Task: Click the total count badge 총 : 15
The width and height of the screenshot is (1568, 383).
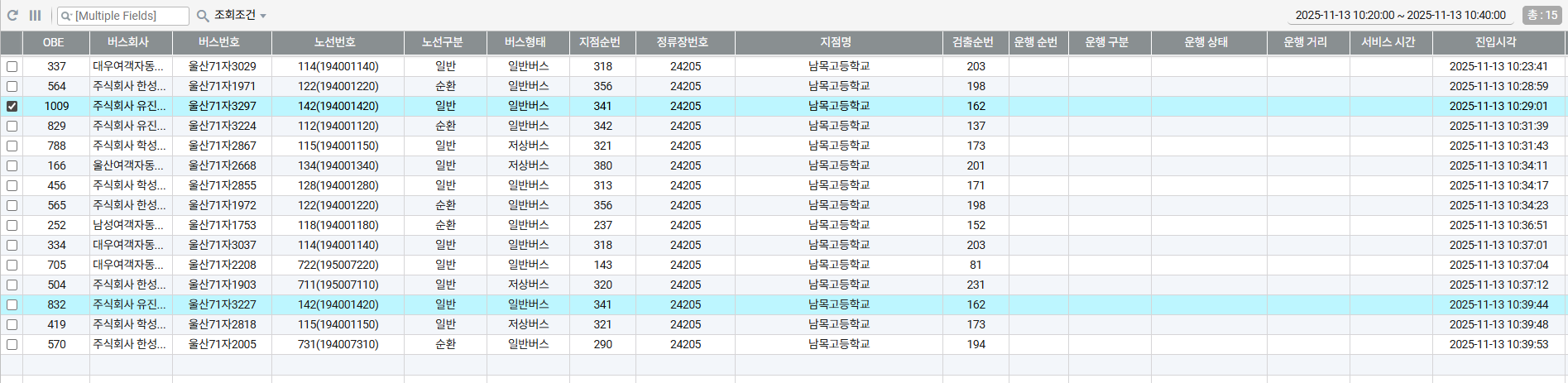Action: tap(1542, 15)
